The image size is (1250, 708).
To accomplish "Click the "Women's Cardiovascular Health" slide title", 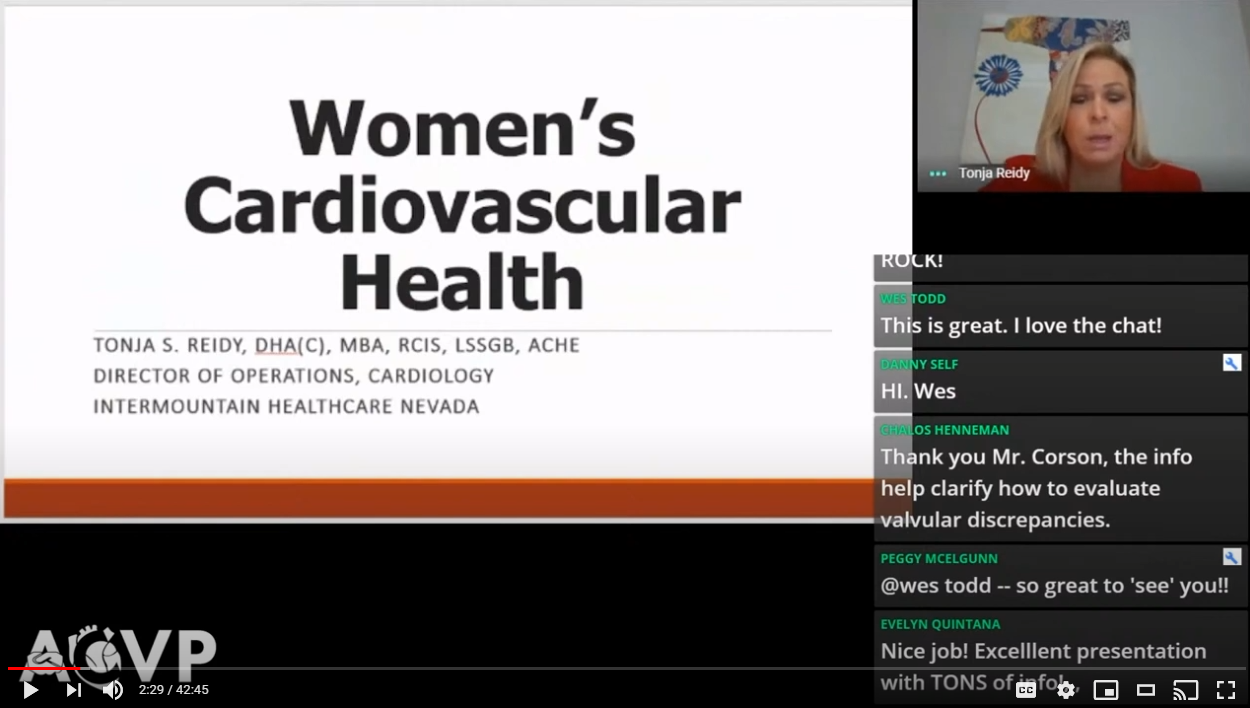I will coord(462,205).
